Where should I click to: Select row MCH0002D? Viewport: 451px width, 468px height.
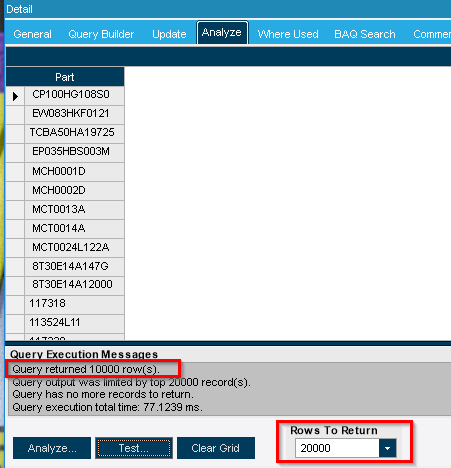pos(74,190)
